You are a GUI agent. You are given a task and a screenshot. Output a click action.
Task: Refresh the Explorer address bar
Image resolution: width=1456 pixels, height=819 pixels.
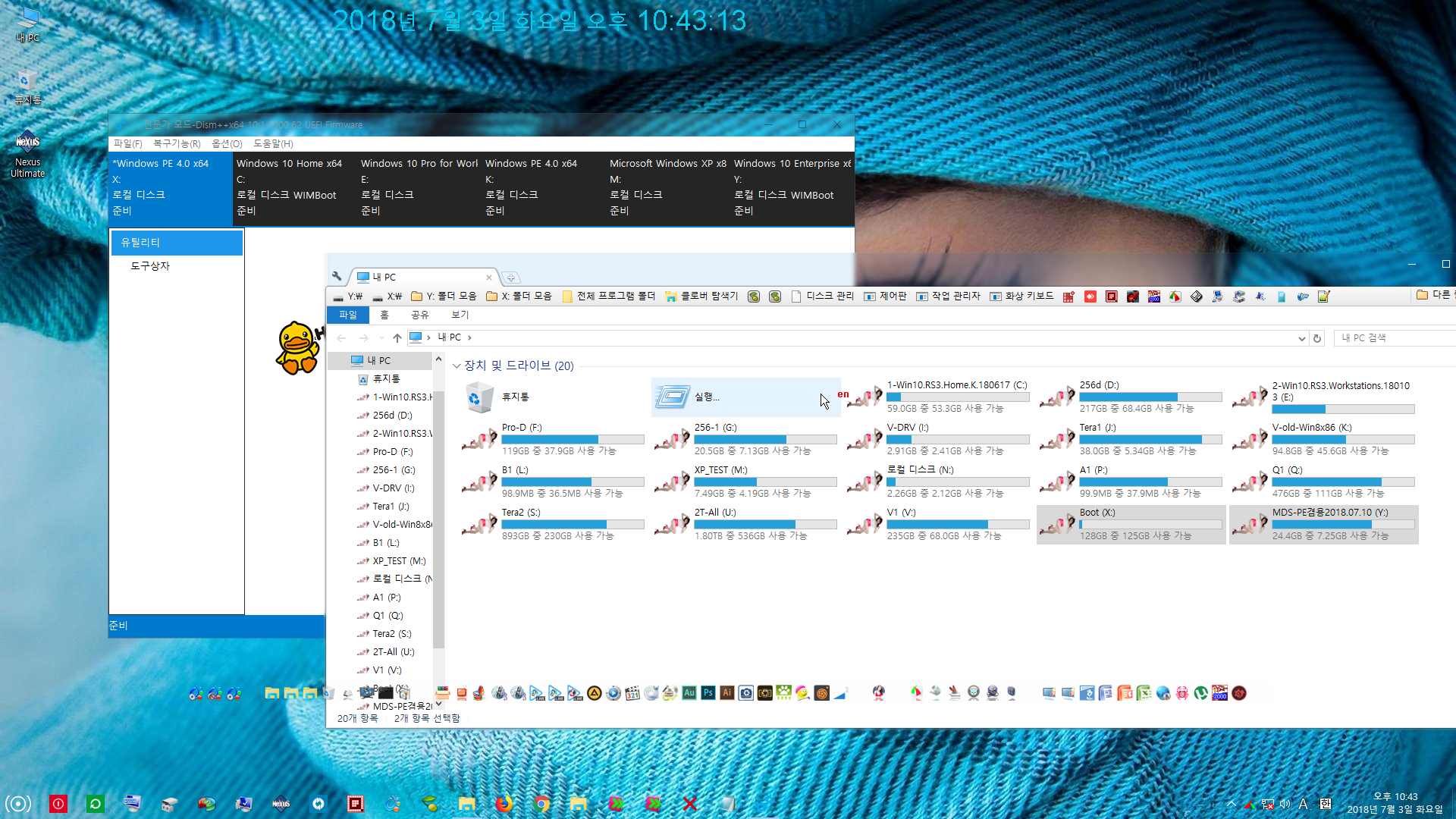pos(1317,338)
